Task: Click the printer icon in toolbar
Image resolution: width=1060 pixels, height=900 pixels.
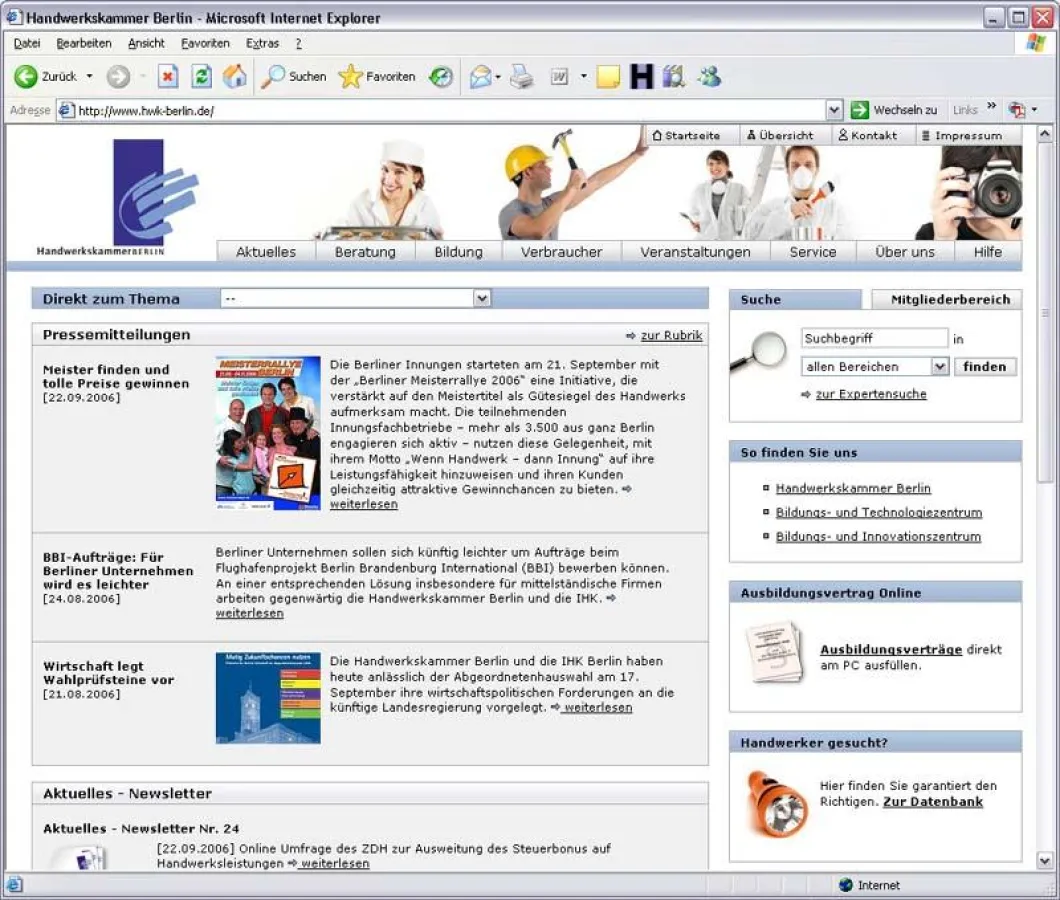Action: point(522,77)
